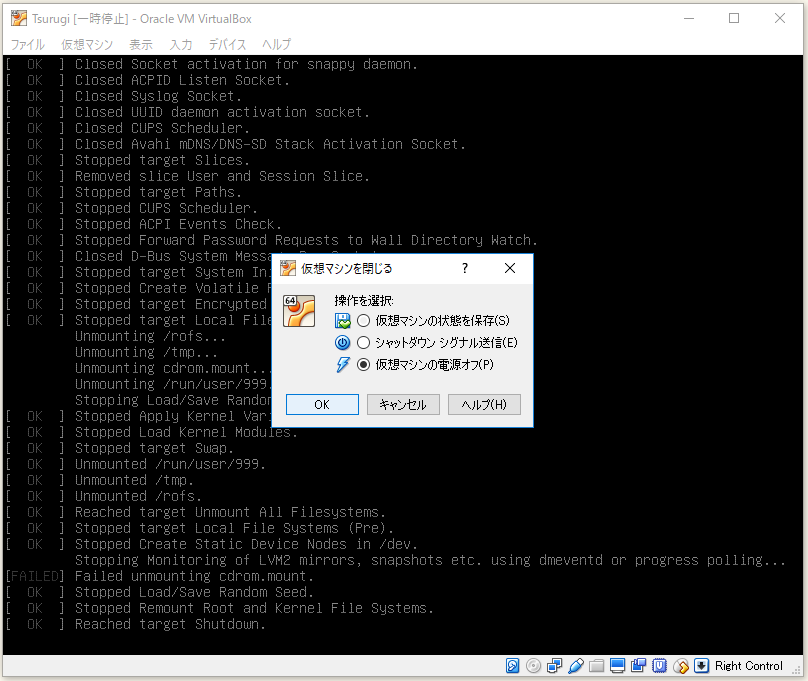Image resolution: width=808 pixels, height=681 pixels.
Task: Click the VirtualBox icon in title bar
Action: click(19, 19)
